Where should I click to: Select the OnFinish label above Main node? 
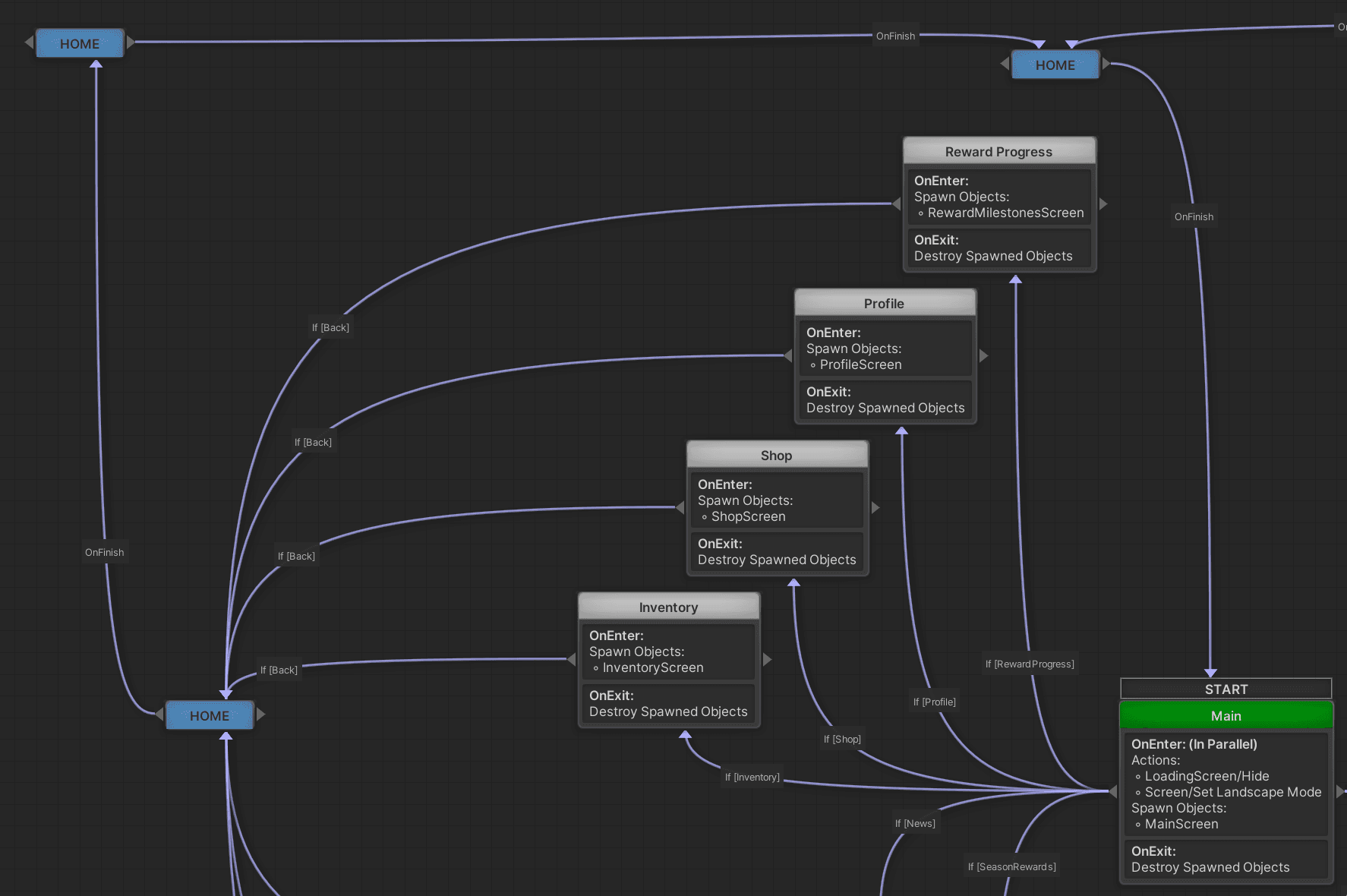(1194, 216)
